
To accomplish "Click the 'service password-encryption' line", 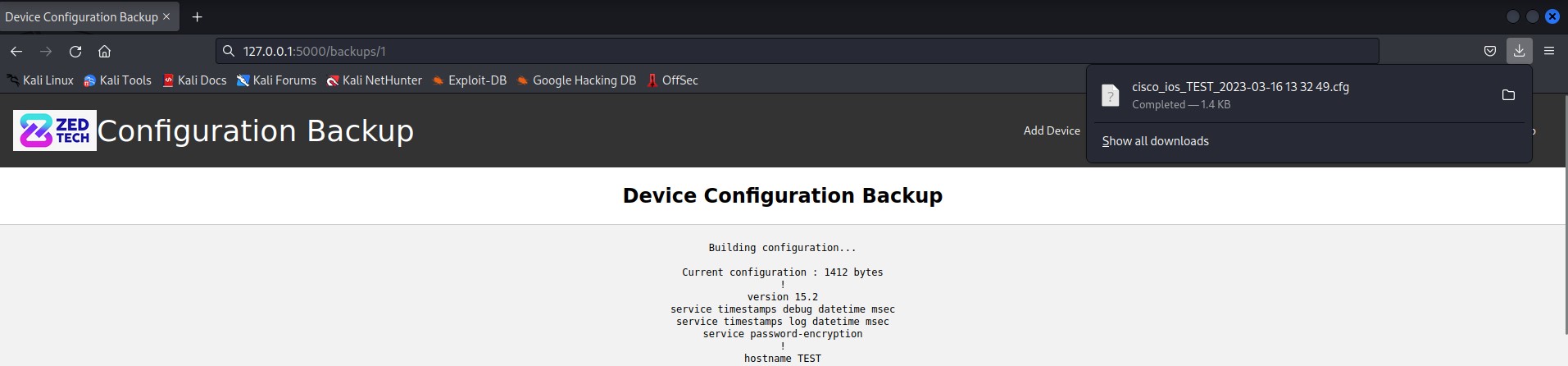I will 783,334.
